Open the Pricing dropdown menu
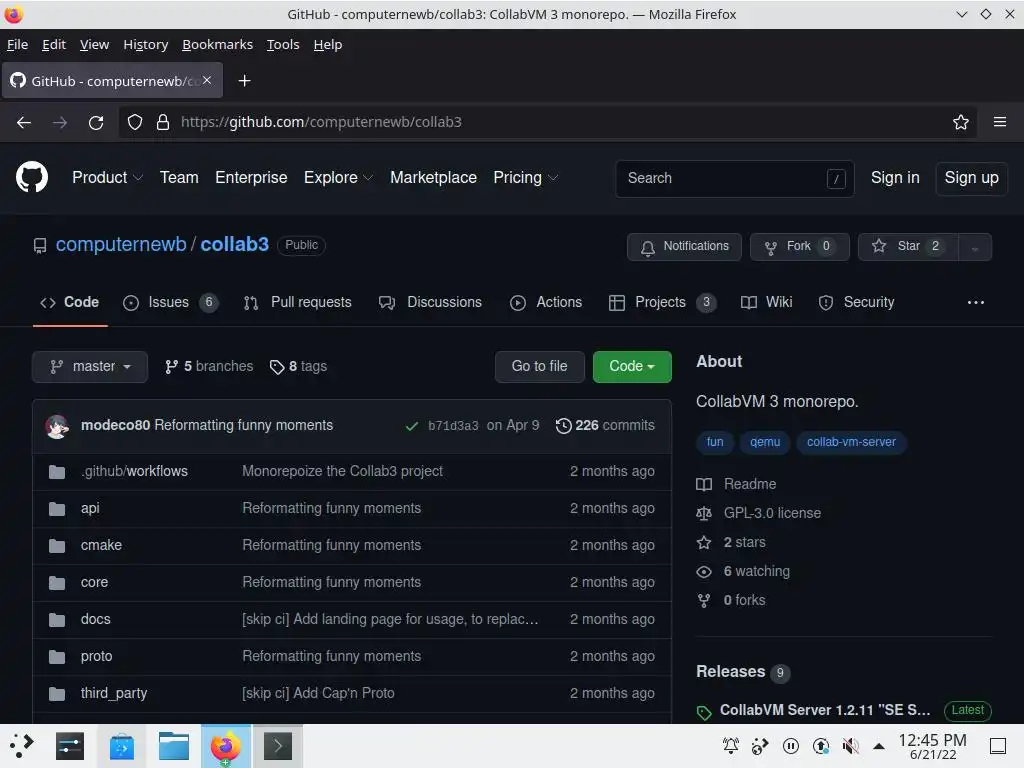 pos(525,178)
